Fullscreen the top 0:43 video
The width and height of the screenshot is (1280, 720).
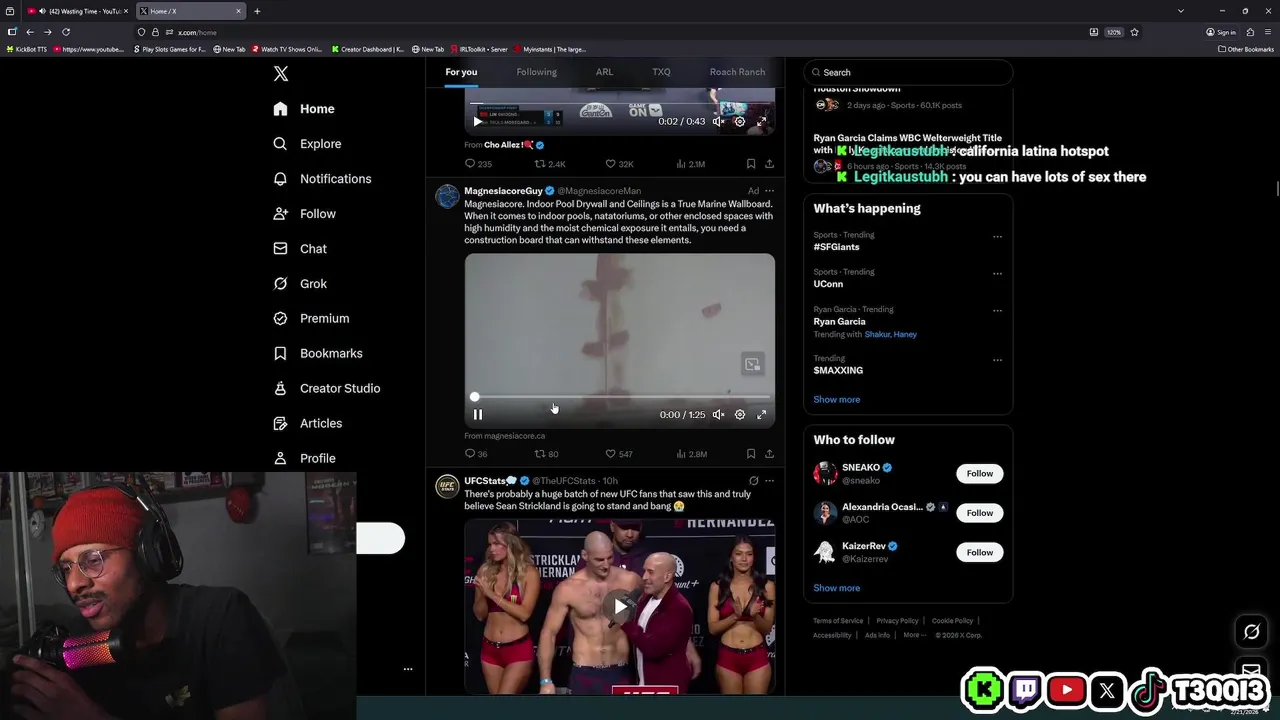pyautogui.click(x=761, y=122)
